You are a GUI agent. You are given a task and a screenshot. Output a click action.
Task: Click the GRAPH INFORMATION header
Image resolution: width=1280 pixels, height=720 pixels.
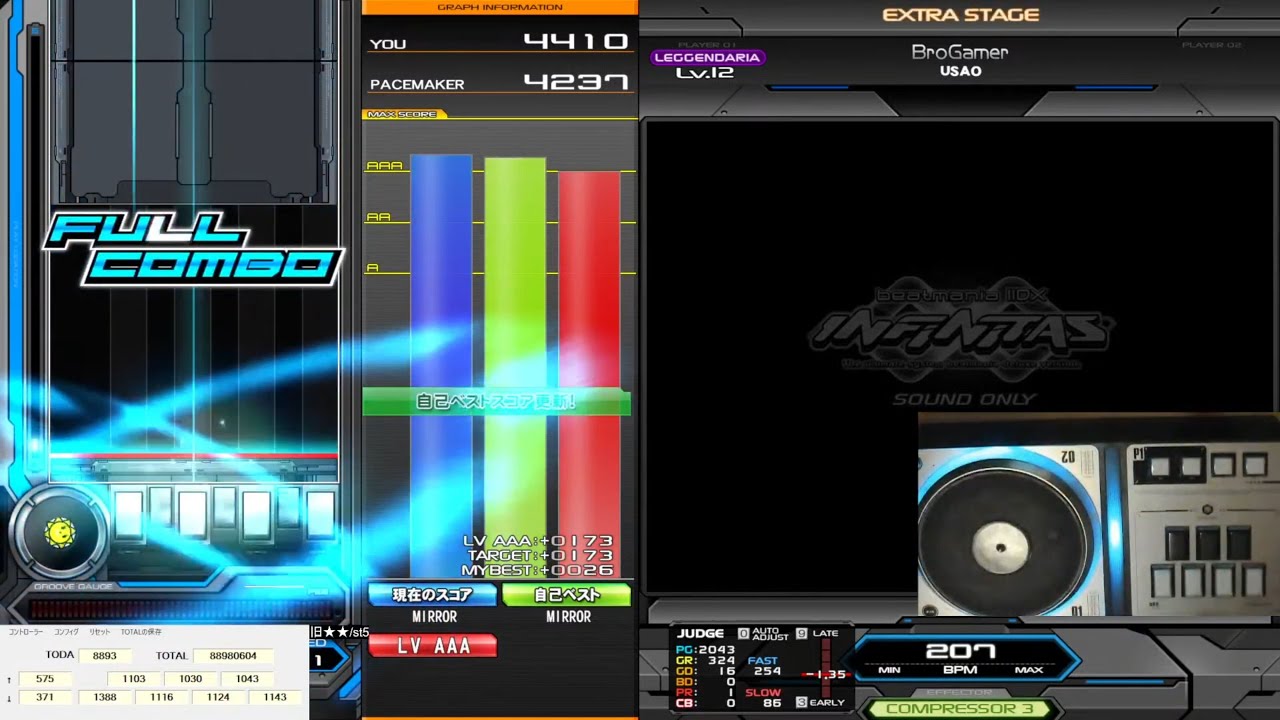(x=500, y=7)
